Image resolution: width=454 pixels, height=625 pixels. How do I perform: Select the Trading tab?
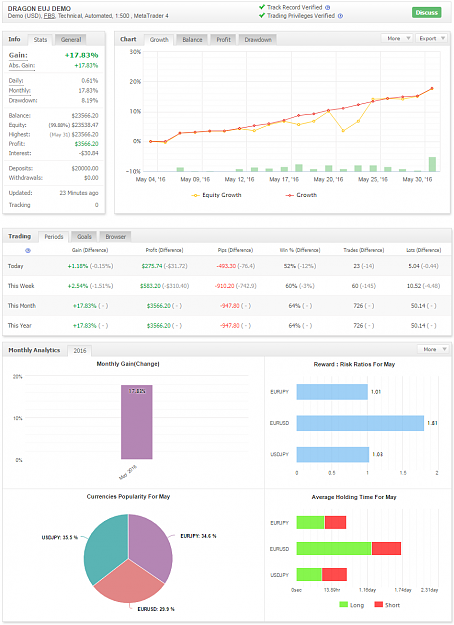click(20, 236)
